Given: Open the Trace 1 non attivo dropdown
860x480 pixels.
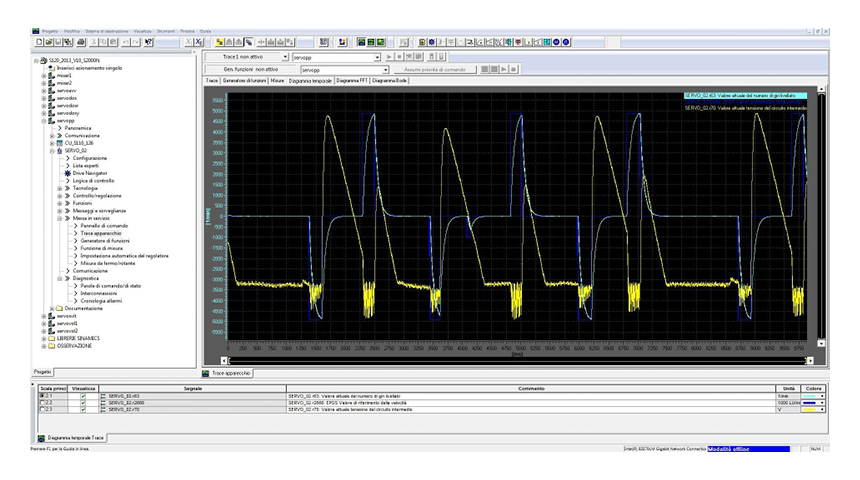Looking at the screenshot, I should 285,57.
